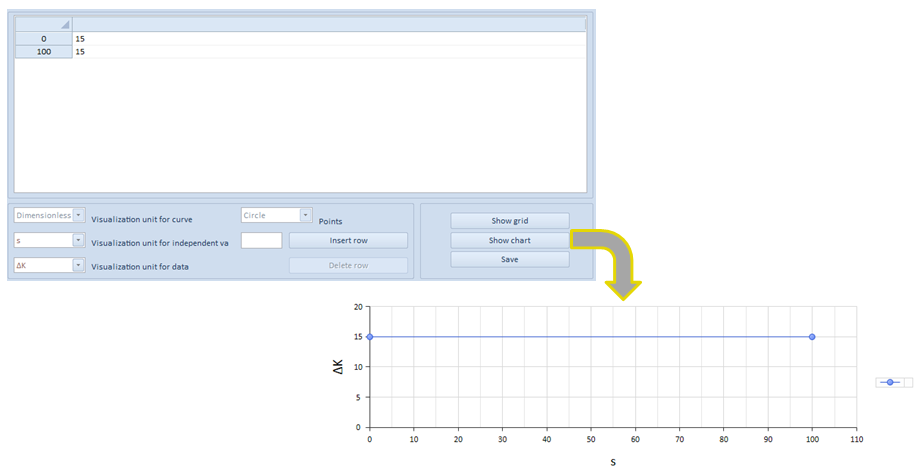
Task: Click the chart data point at s=0
Action: [x=370, y=337]
